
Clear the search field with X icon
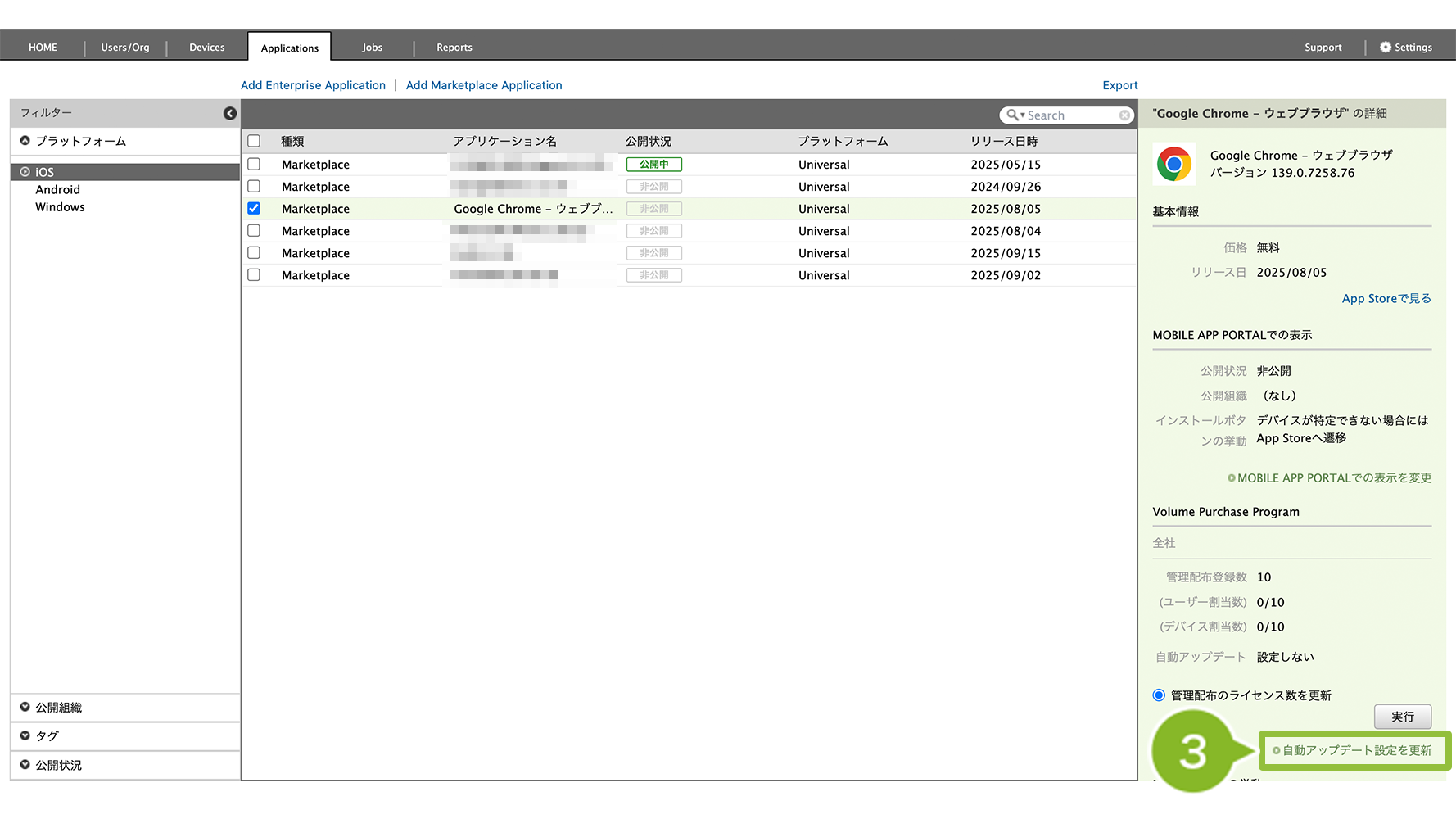pyautogui.click(x=1124, y=115)
